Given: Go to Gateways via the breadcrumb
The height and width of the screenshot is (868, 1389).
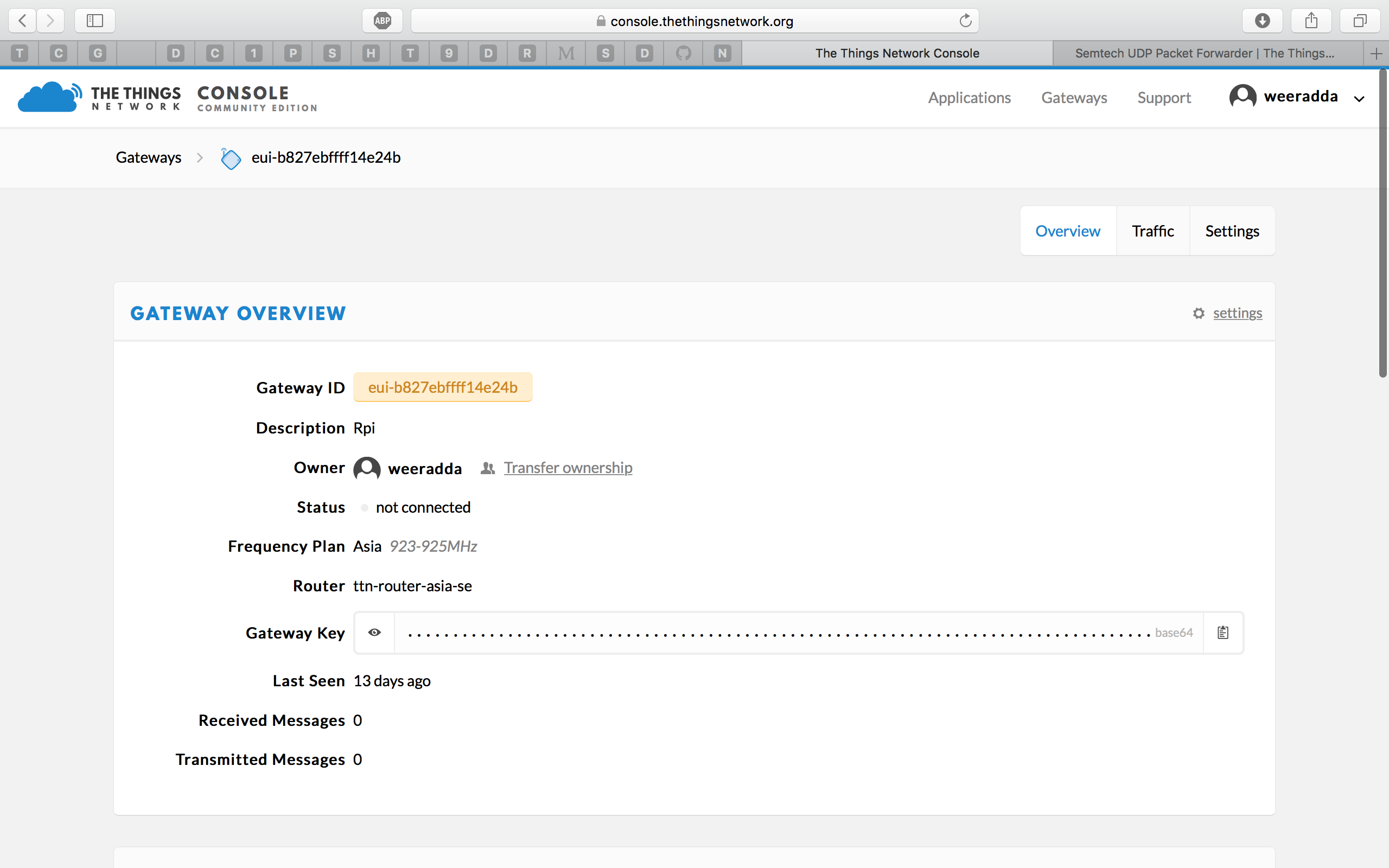Looking at the screenshot, I should 149,157.
